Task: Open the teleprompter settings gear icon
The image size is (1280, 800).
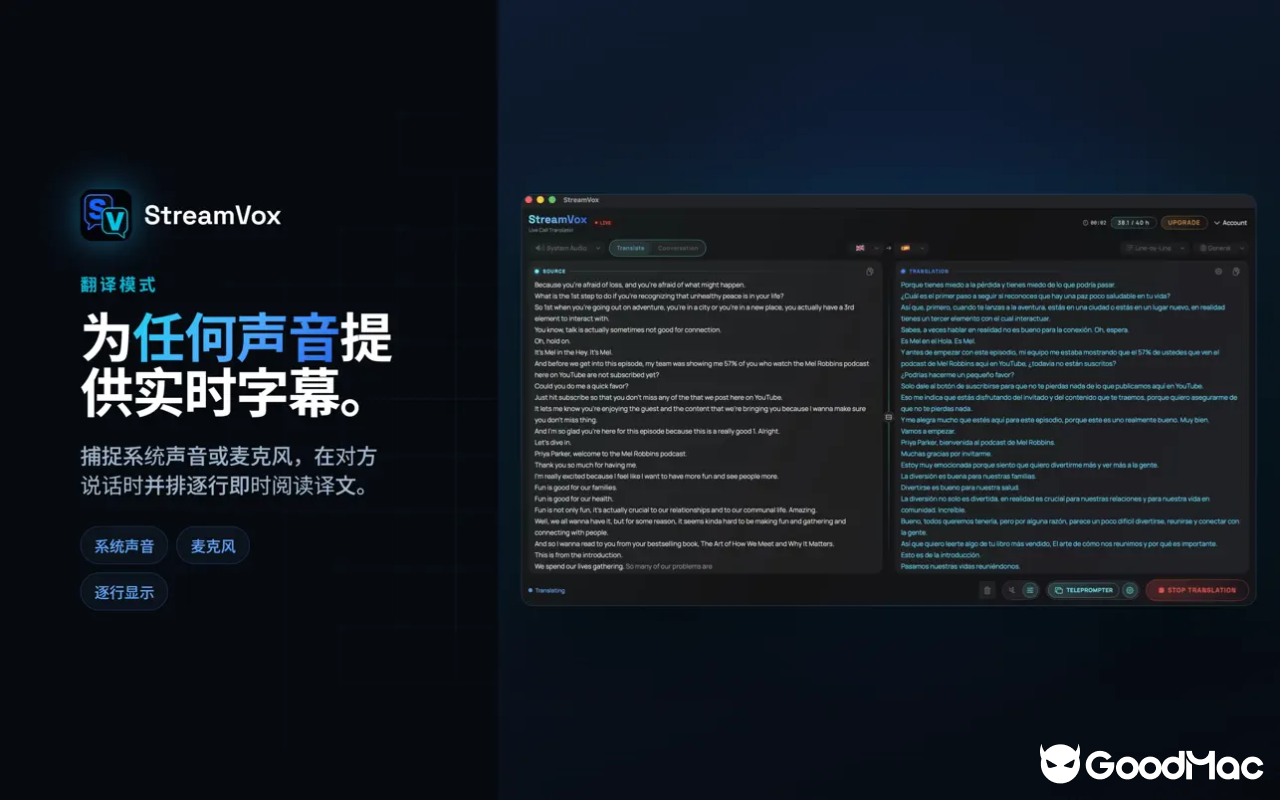Action: coord(1130,590)
